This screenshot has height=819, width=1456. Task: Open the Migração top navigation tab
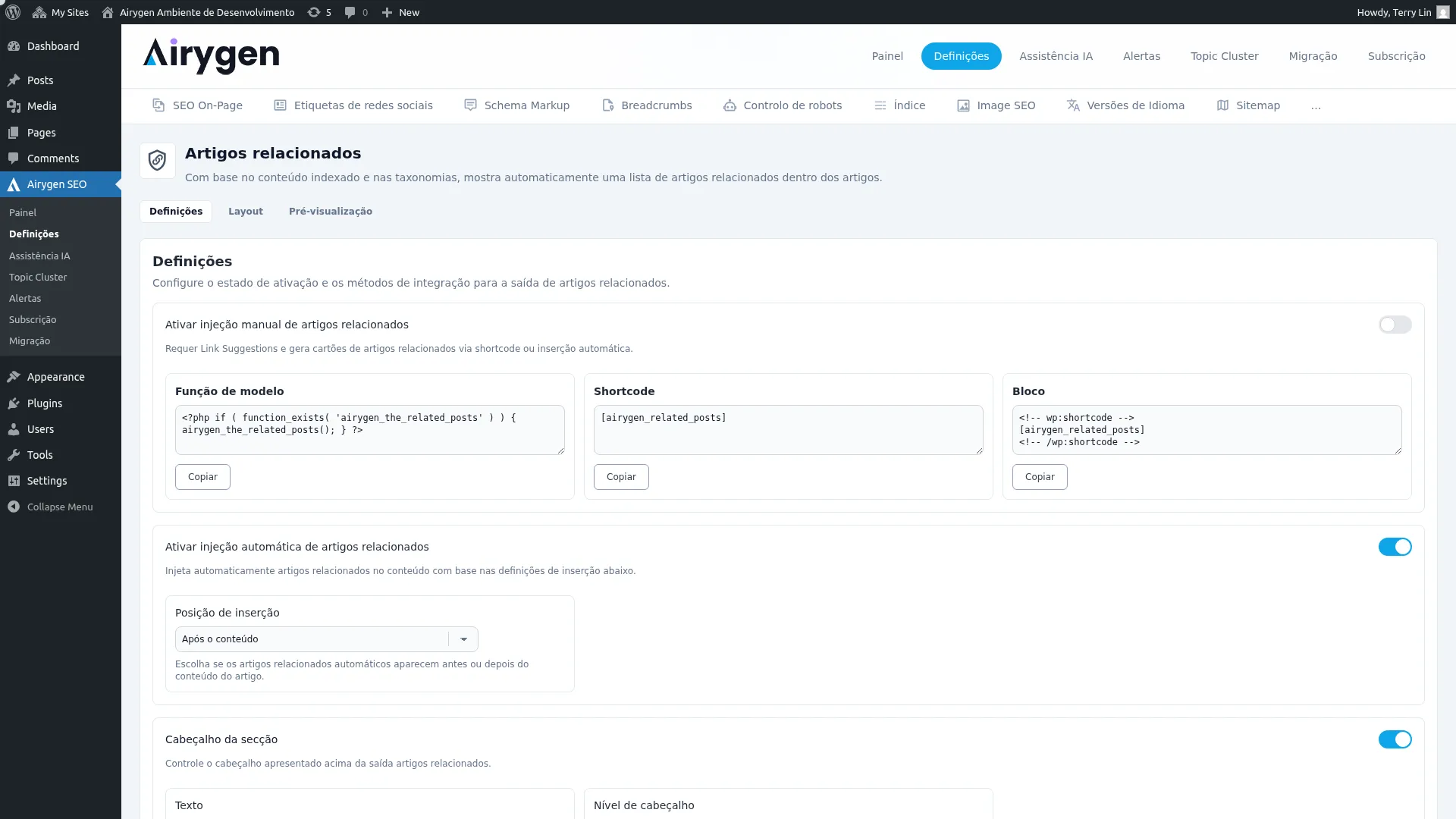pos(1313,56)
